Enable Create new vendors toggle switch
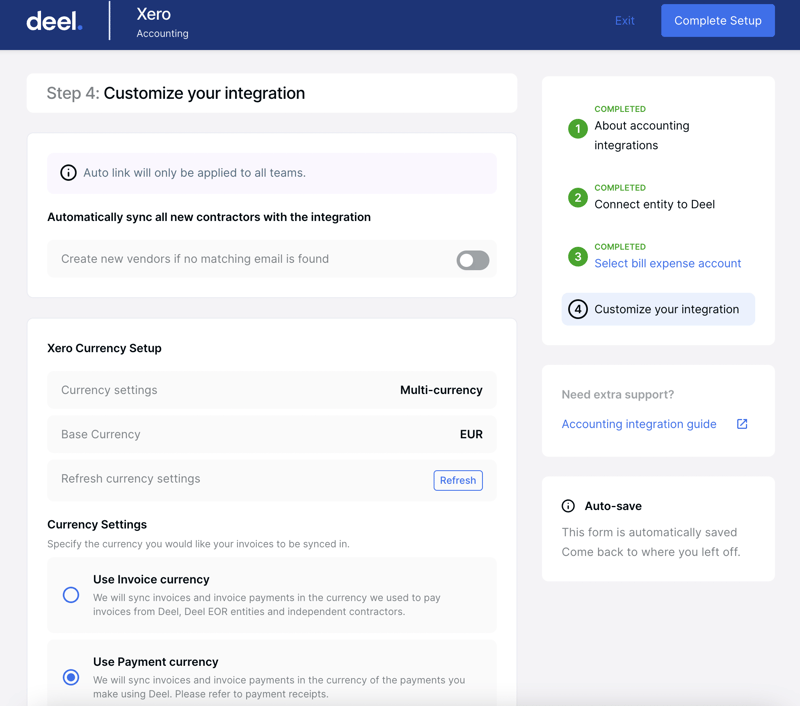800x706 pixels. pos(472,260)
